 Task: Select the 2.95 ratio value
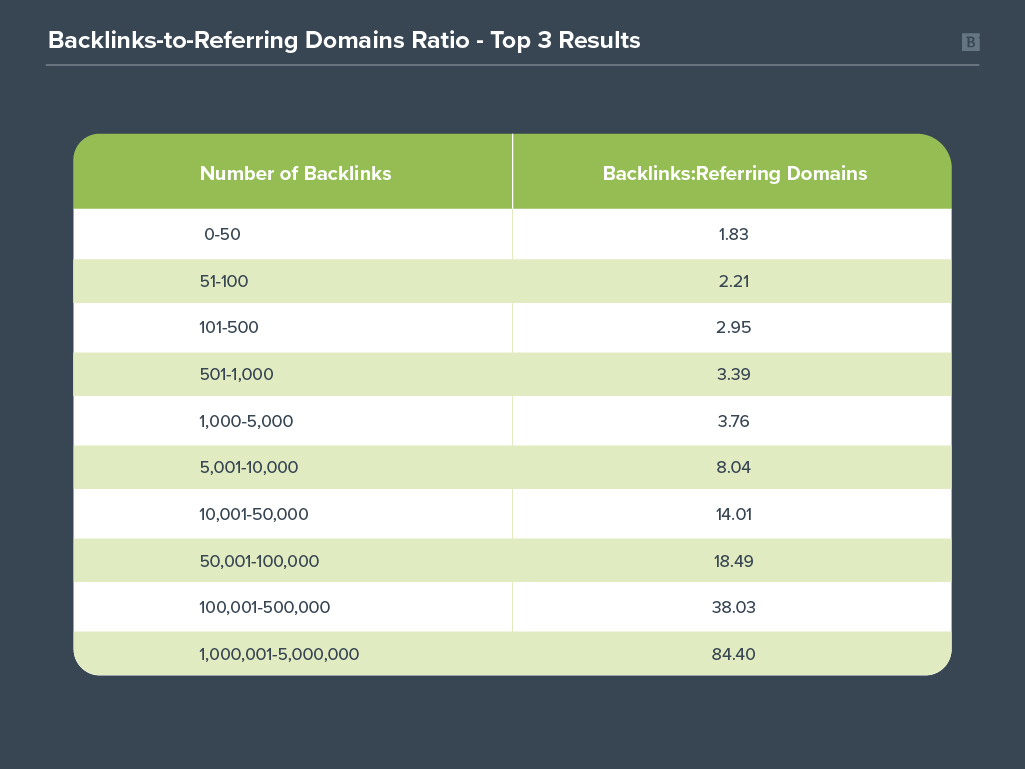[733, 328]
